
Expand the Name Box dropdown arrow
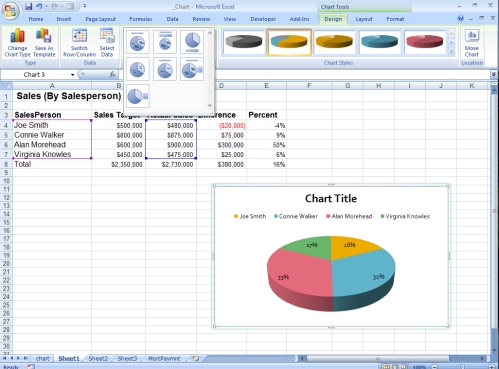pos(72,75)
